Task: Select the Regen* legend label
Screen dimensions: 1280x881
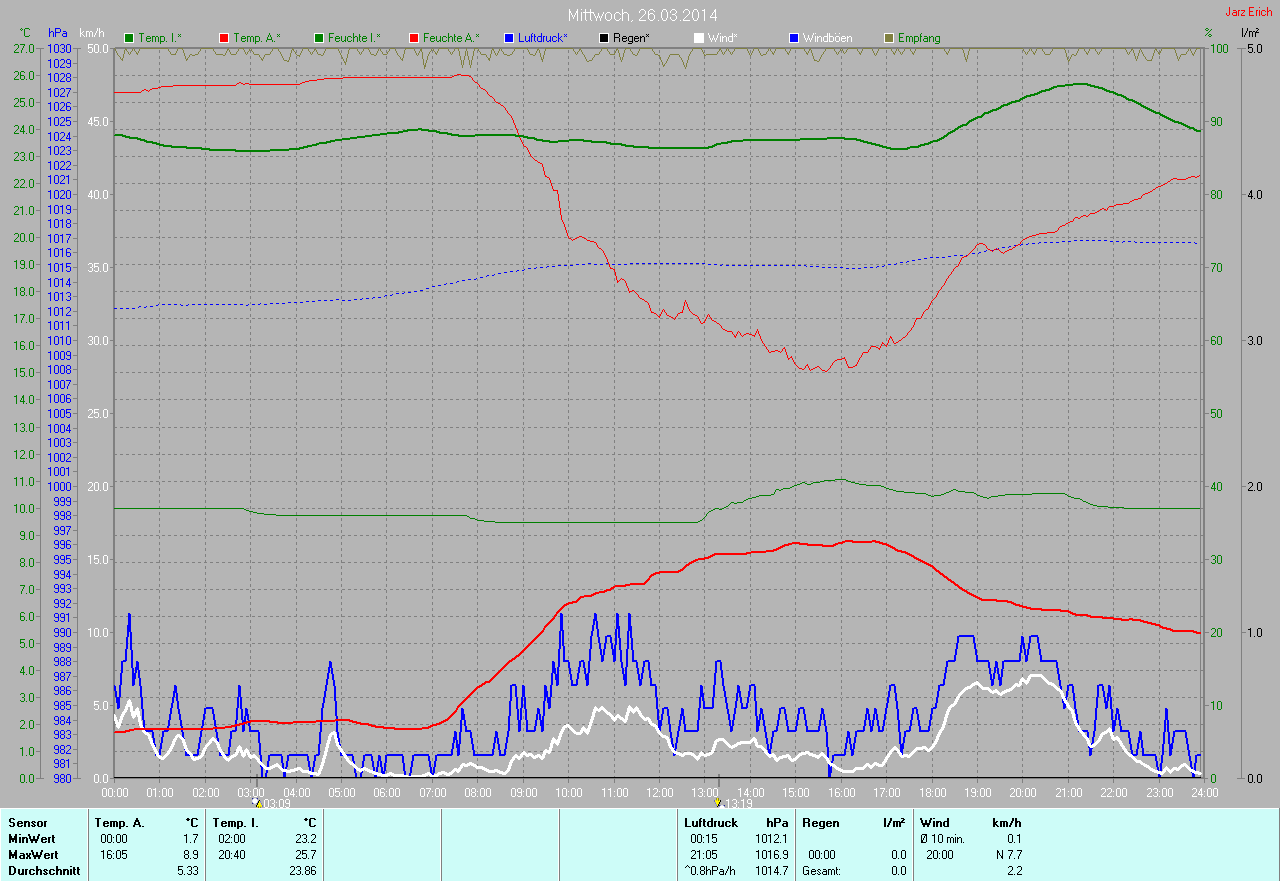Action: pyautogui.click(x=631, y=38)
